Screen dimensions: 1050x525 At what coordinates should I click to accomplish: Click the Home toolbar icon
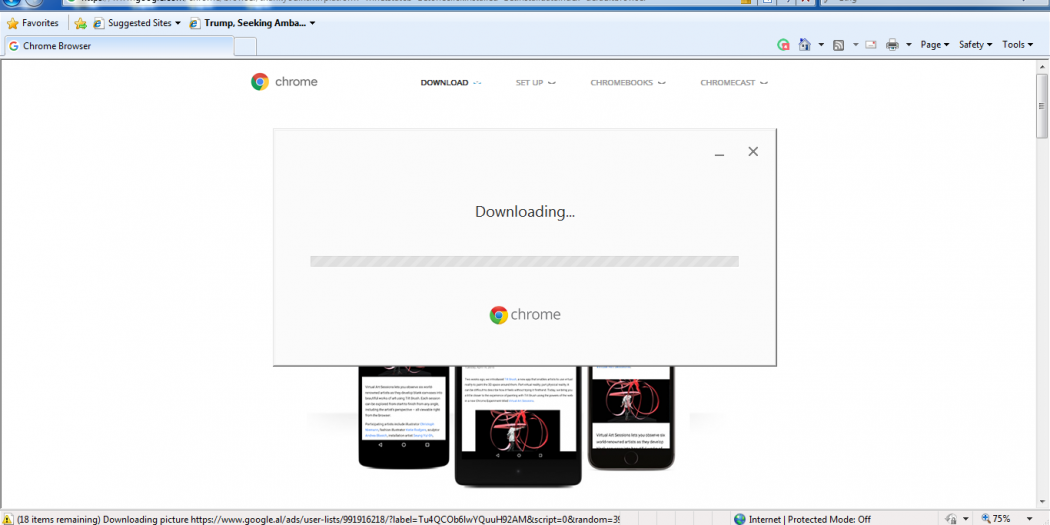804,45
